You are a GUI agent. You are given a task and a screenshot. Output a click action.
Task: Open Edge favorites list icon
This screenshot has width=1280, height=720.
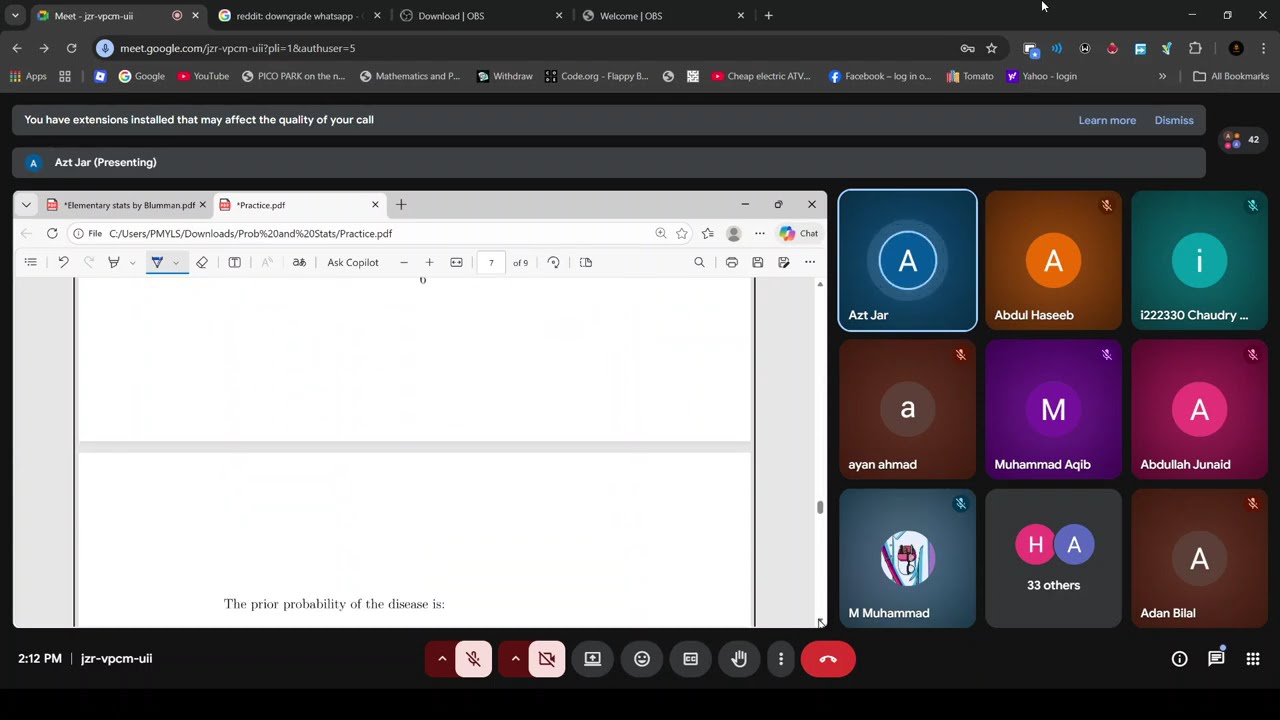coord(708,233)
